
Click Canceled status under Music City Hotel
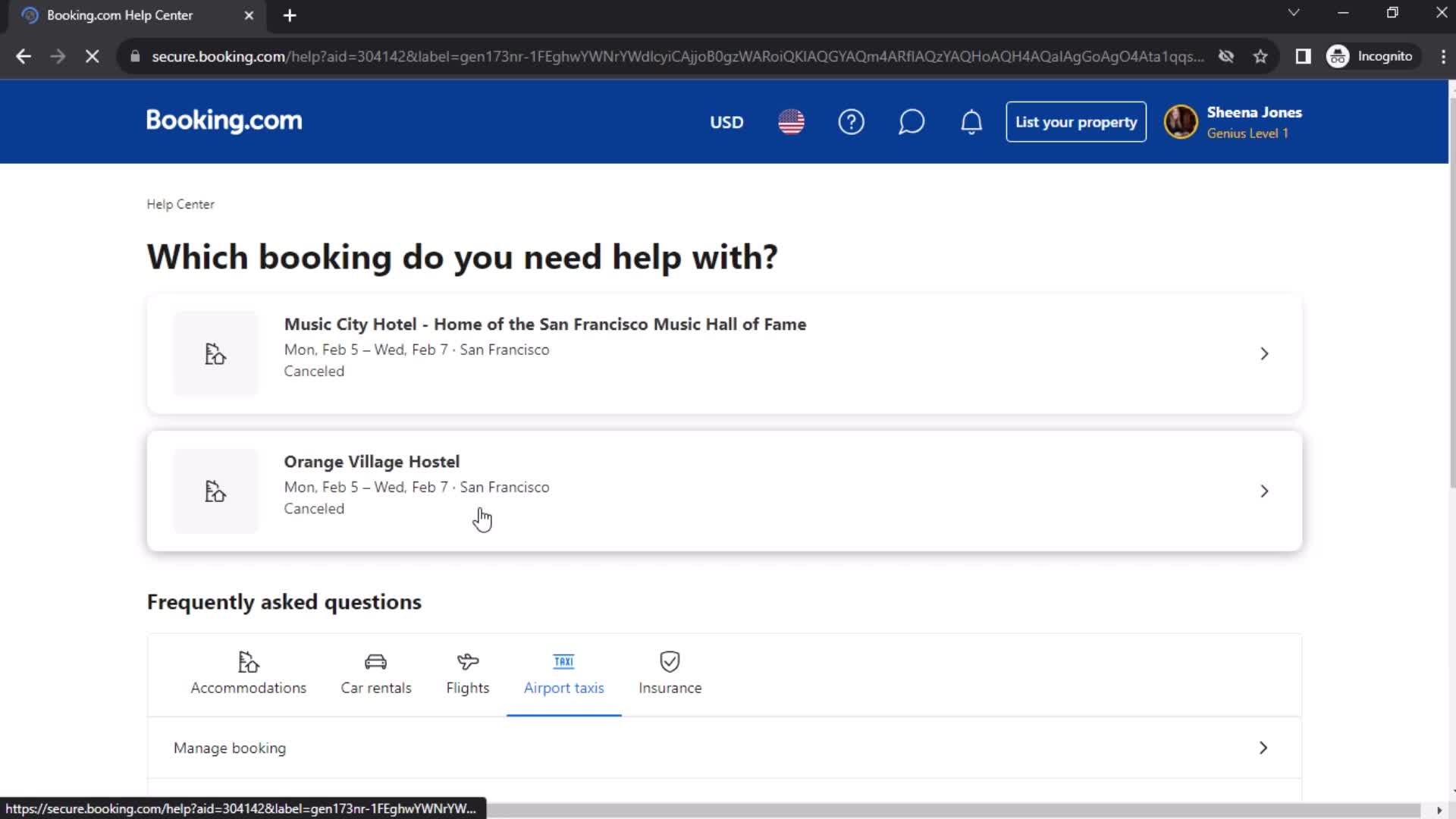point(314,372)
